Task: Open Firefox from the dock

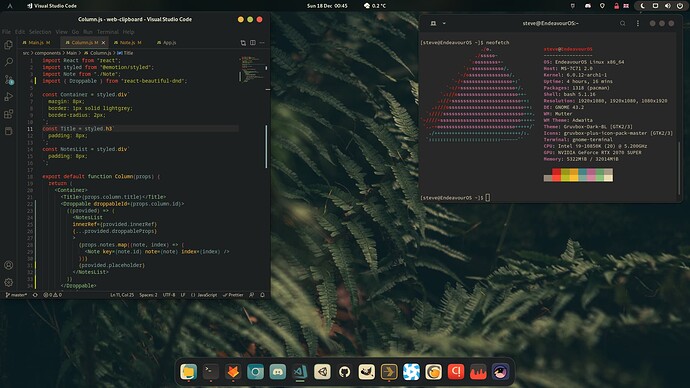Action: coord(233,372)
